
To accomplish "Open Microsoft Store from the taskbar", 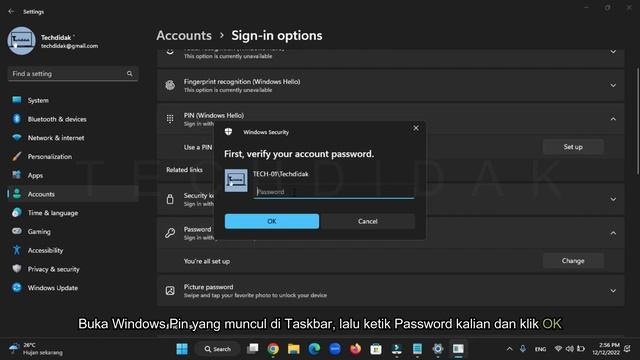I will point(376,349).
